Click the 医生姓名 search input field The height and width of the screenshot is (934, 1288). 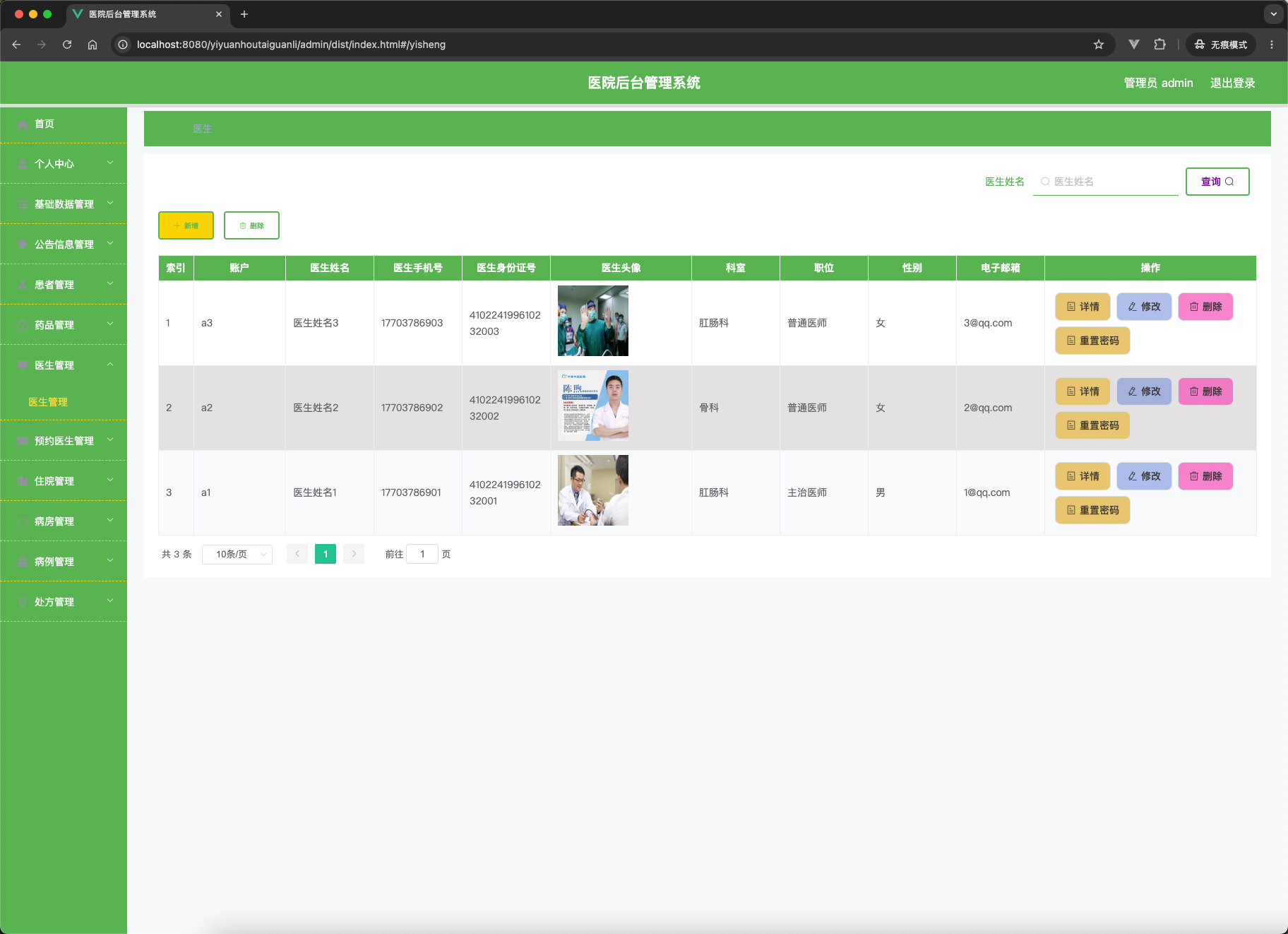[1106, 182]
